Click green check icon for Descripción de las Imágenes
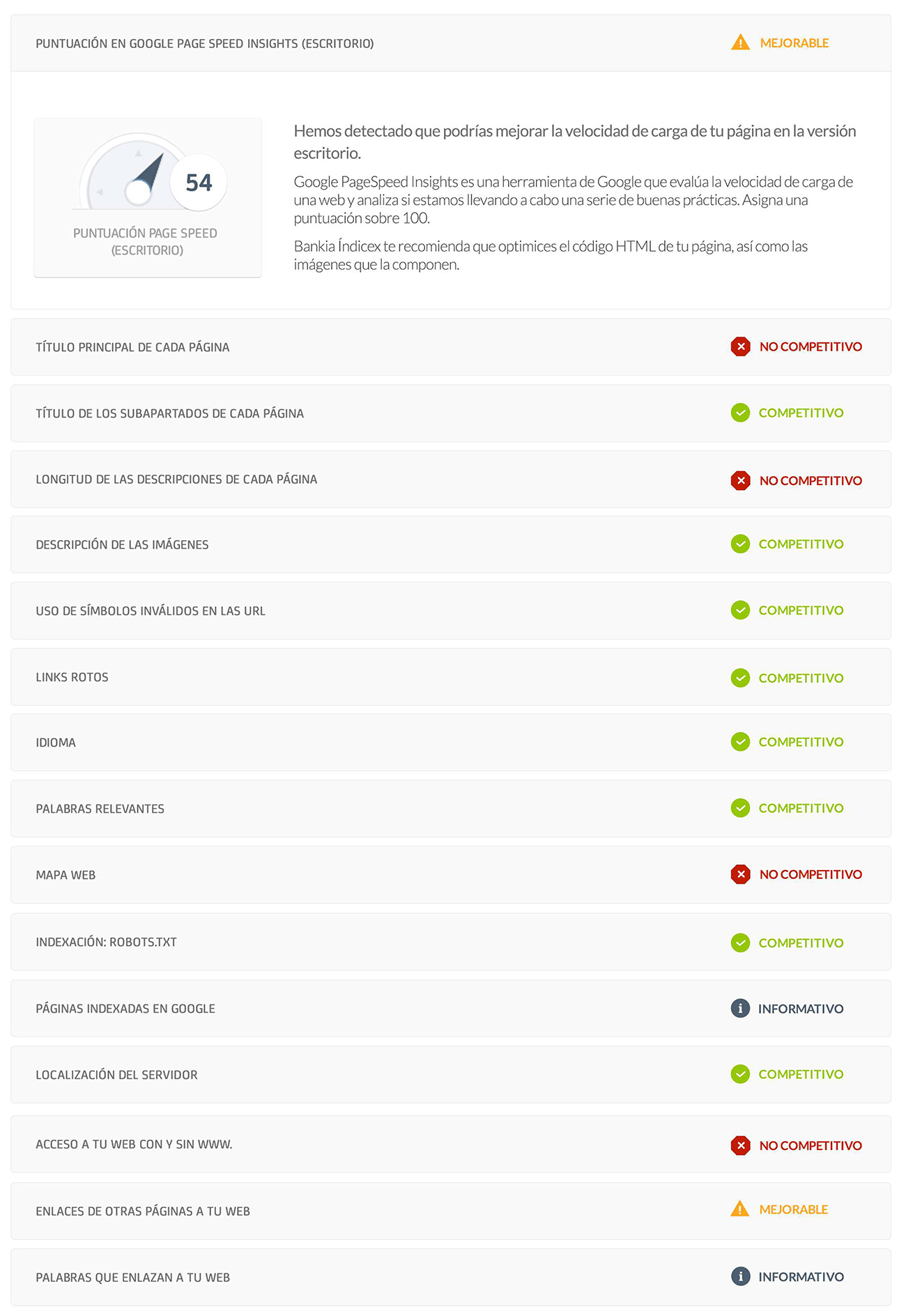899x1316 pixels. click(x=740, y=544)
